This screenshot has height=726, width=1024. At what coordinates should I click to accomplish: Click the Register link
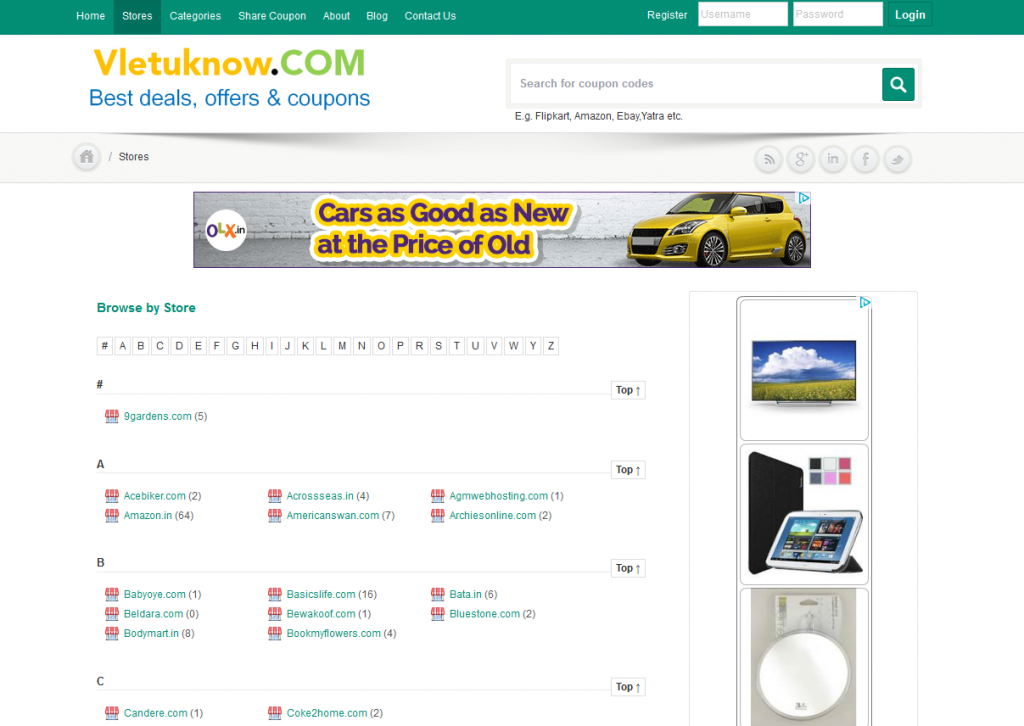[667, 15]
